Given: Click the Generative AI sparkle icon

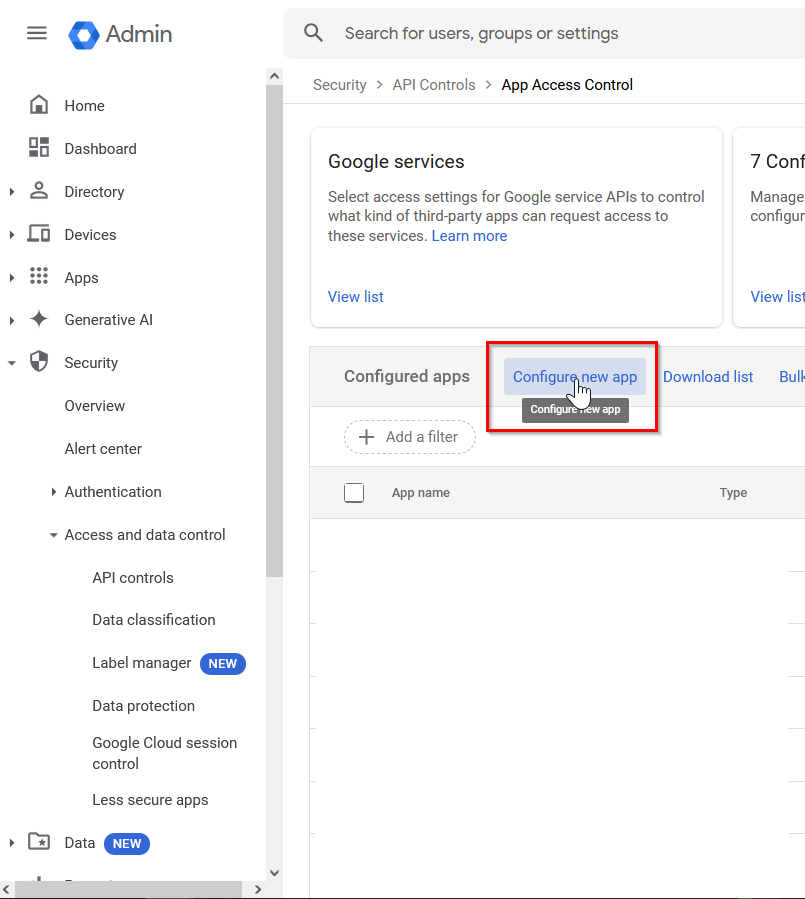Looking at the screenshot, I should click(39, 320).
